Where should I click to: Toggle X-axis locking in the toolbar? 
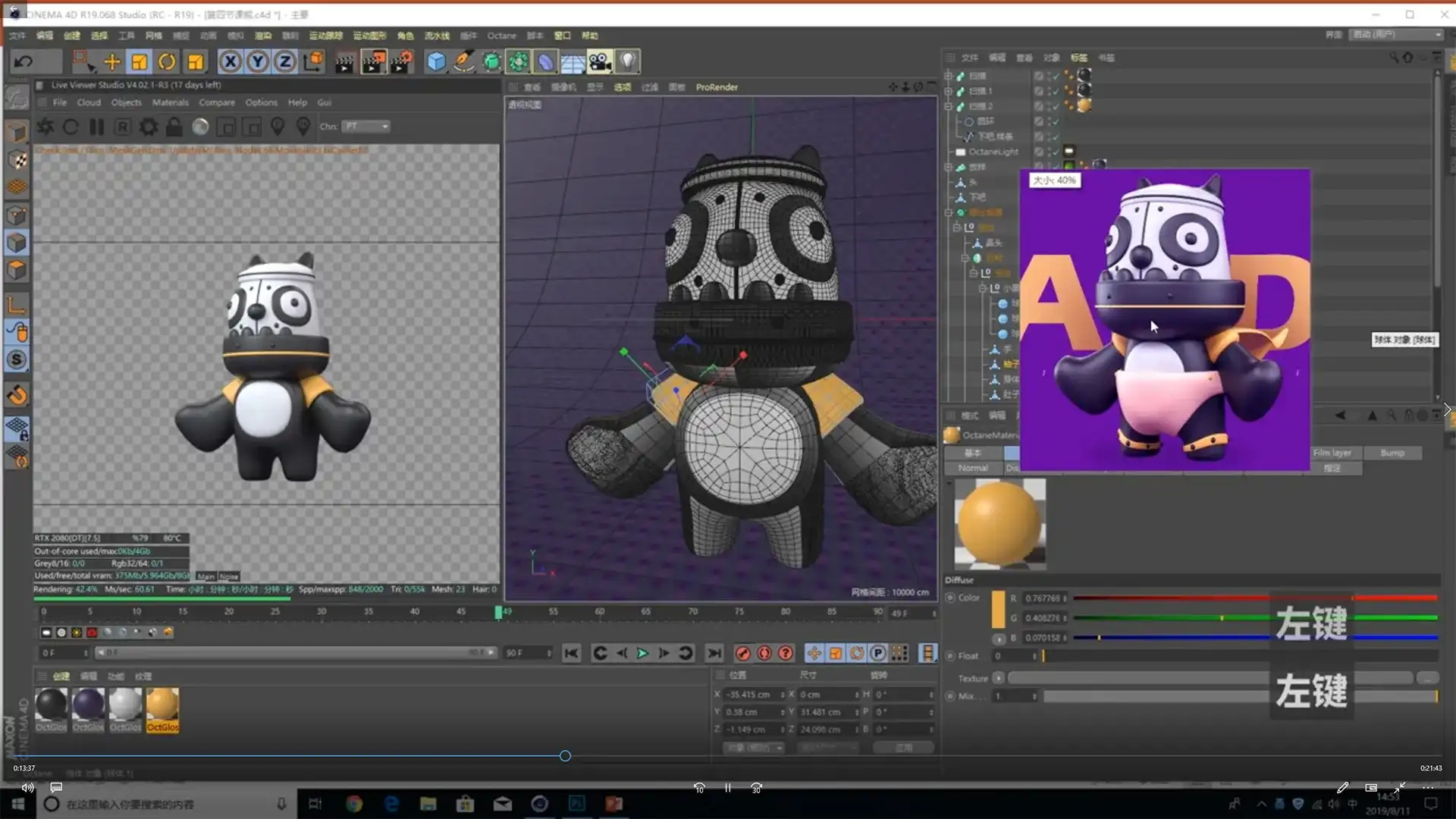pos(231,61)
